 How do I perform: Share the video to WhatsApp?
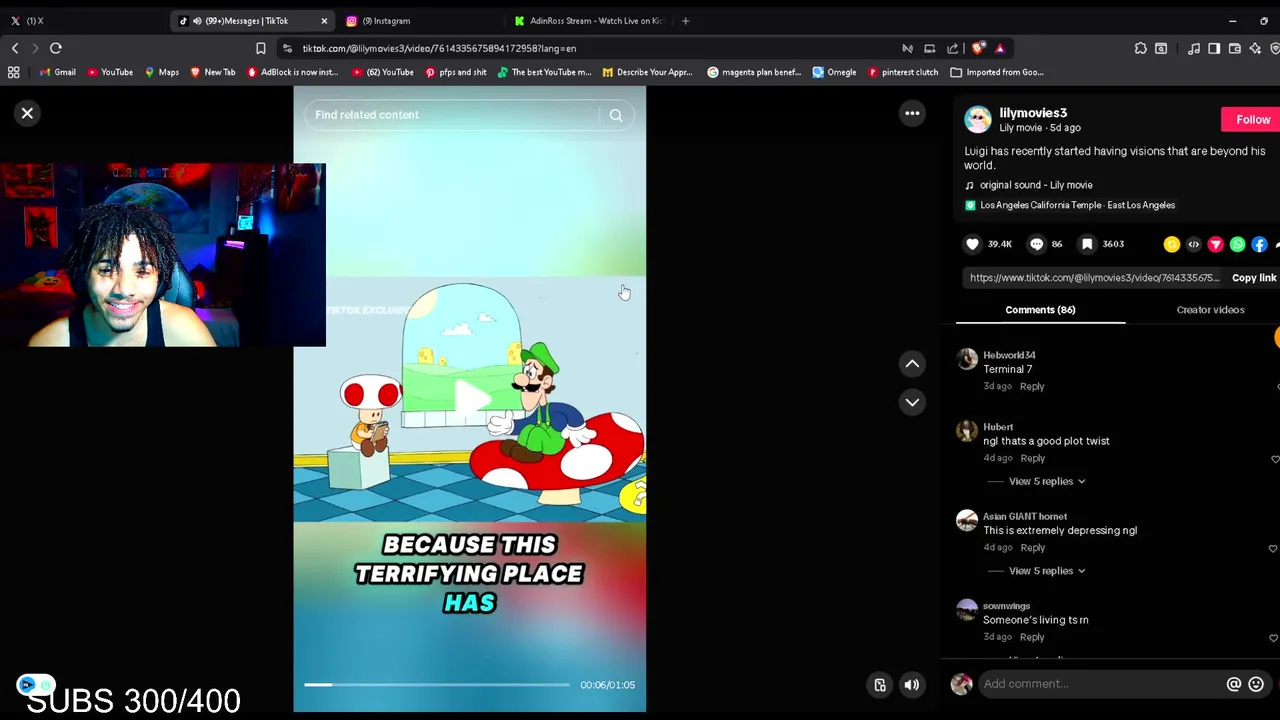click(1237, 244)
